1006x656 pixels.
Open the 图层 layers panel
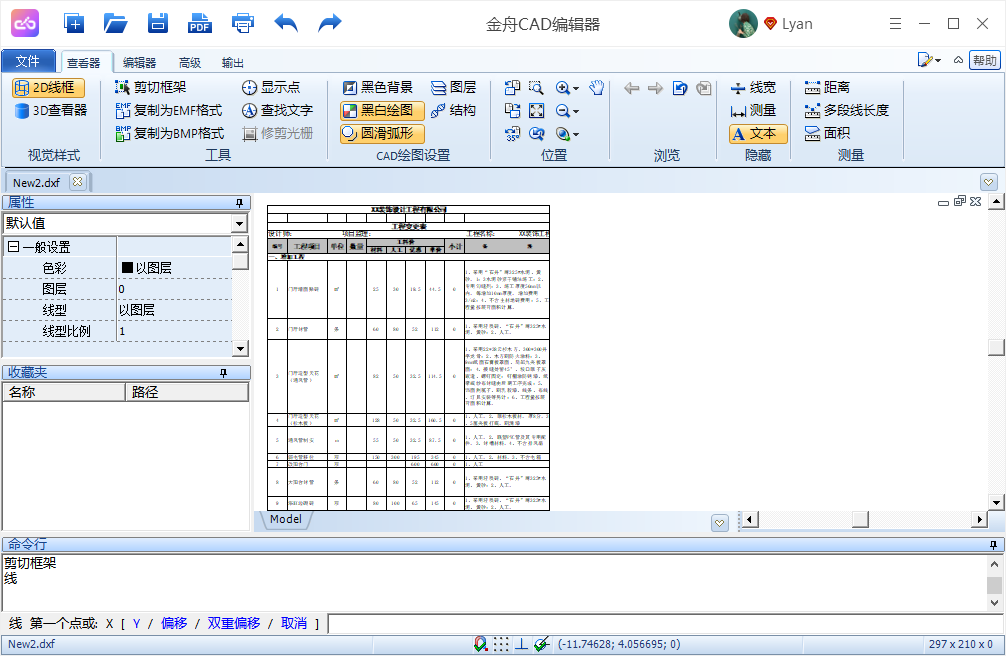pyautogui.click(x=453, y=88)
